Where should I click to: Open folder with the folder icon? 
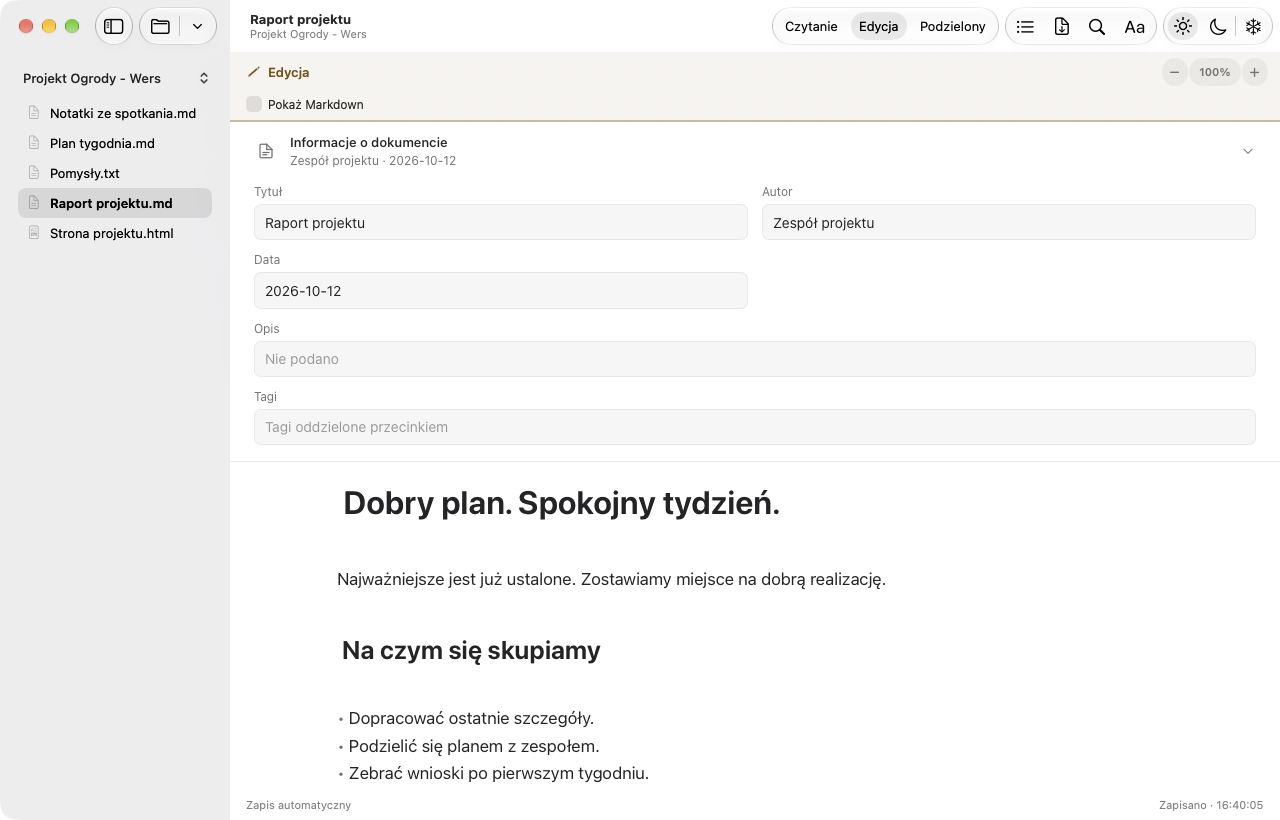(160, 27)
